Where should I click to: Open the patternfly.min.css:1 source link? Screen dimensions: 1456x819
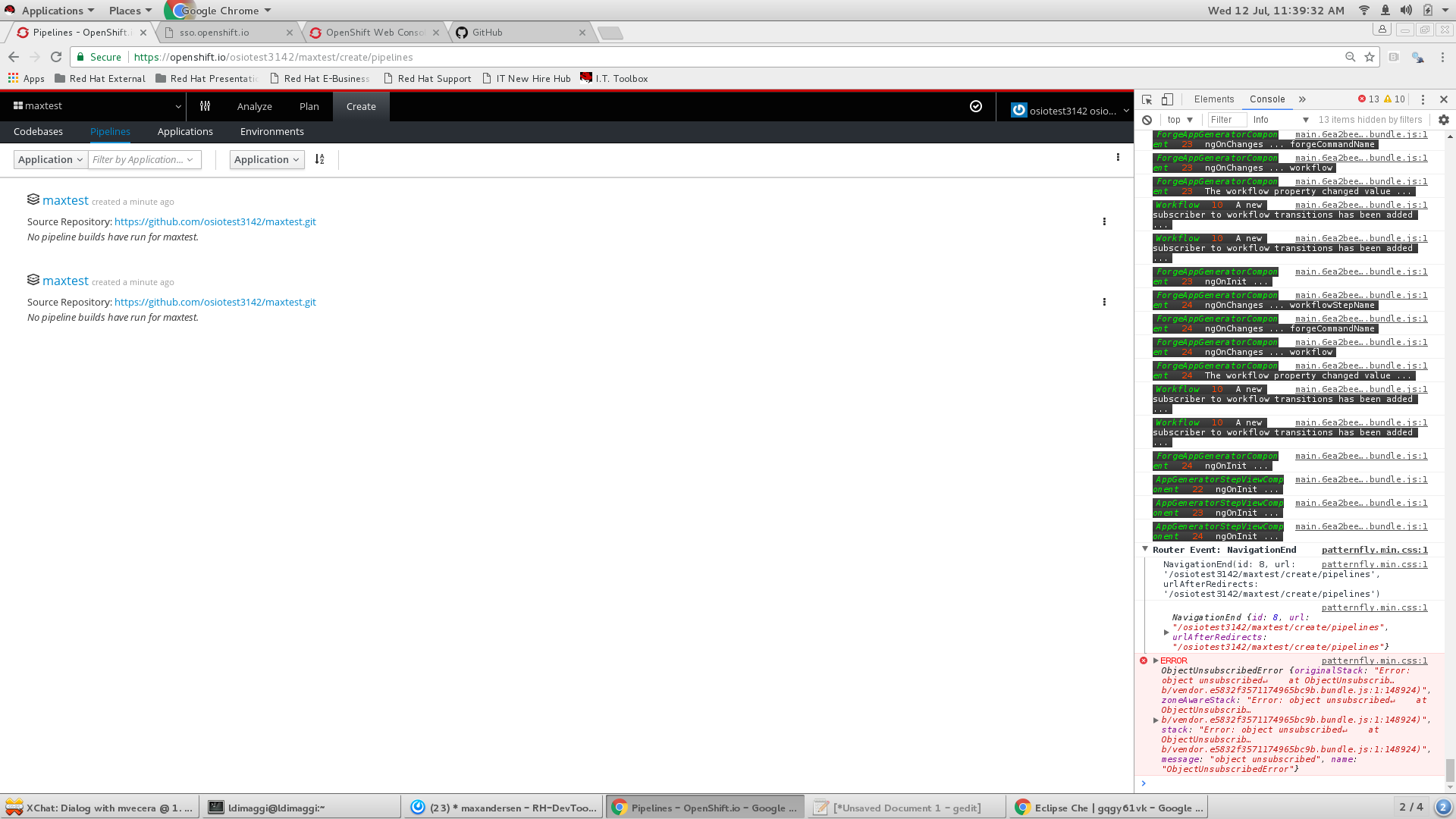tap(1375, 550)
